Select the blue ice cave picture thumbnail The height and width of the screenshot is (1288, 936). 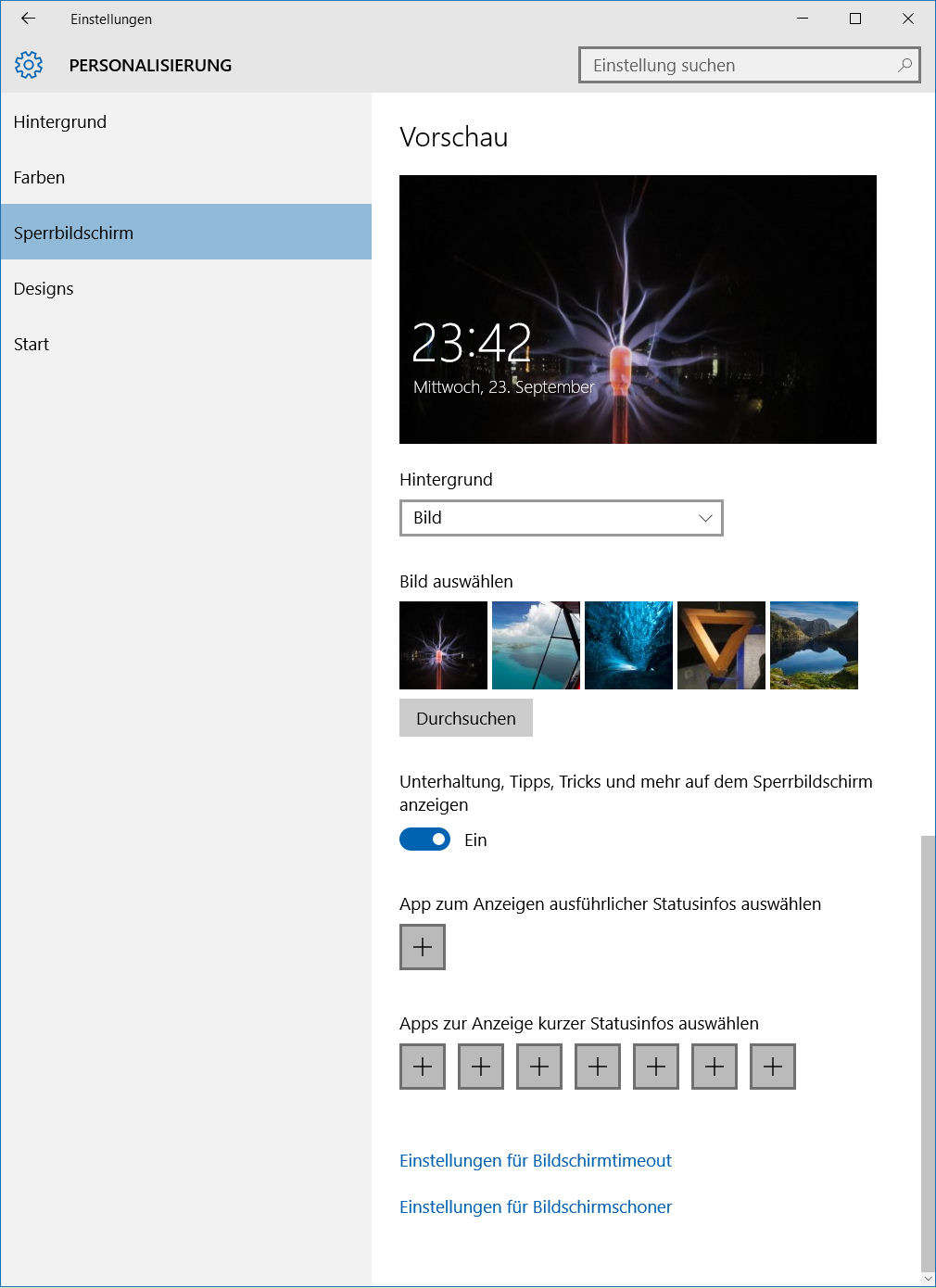[628, 646]
